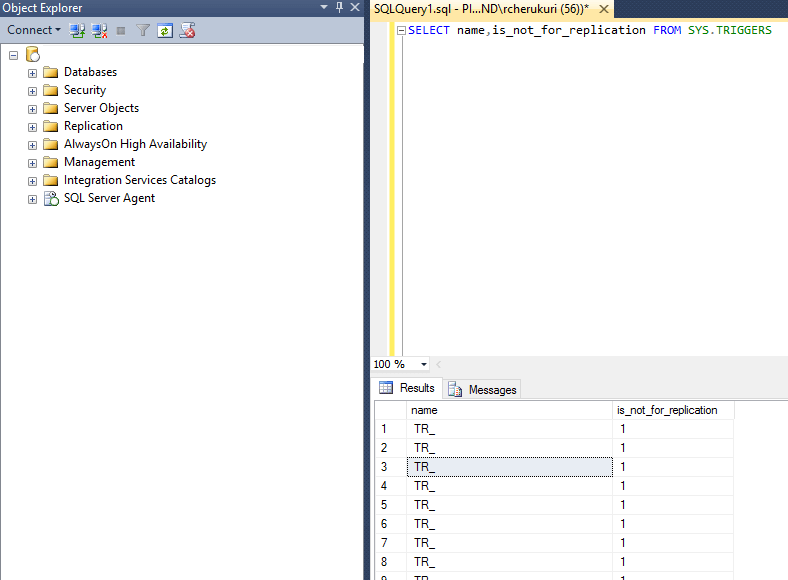The image size is (788, 580).
Task: Click is_not_for_replication value in row 8
Action: pyautogui.click(x=673, y=562)
